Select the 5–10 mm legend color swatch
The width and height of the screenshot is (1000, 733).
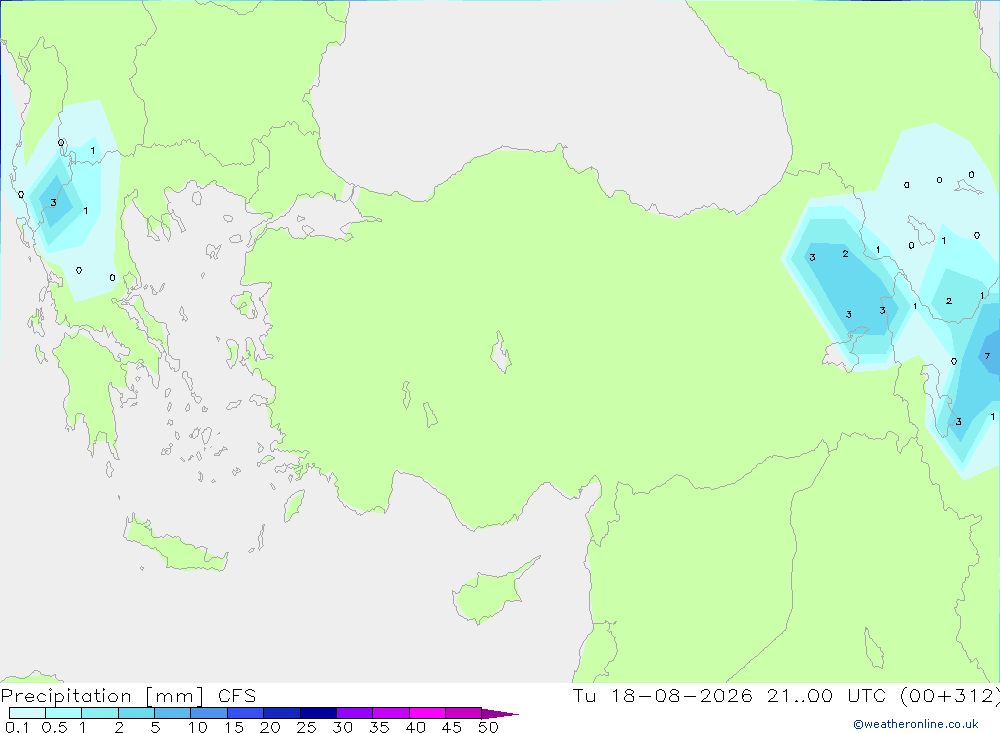[173, 713]
